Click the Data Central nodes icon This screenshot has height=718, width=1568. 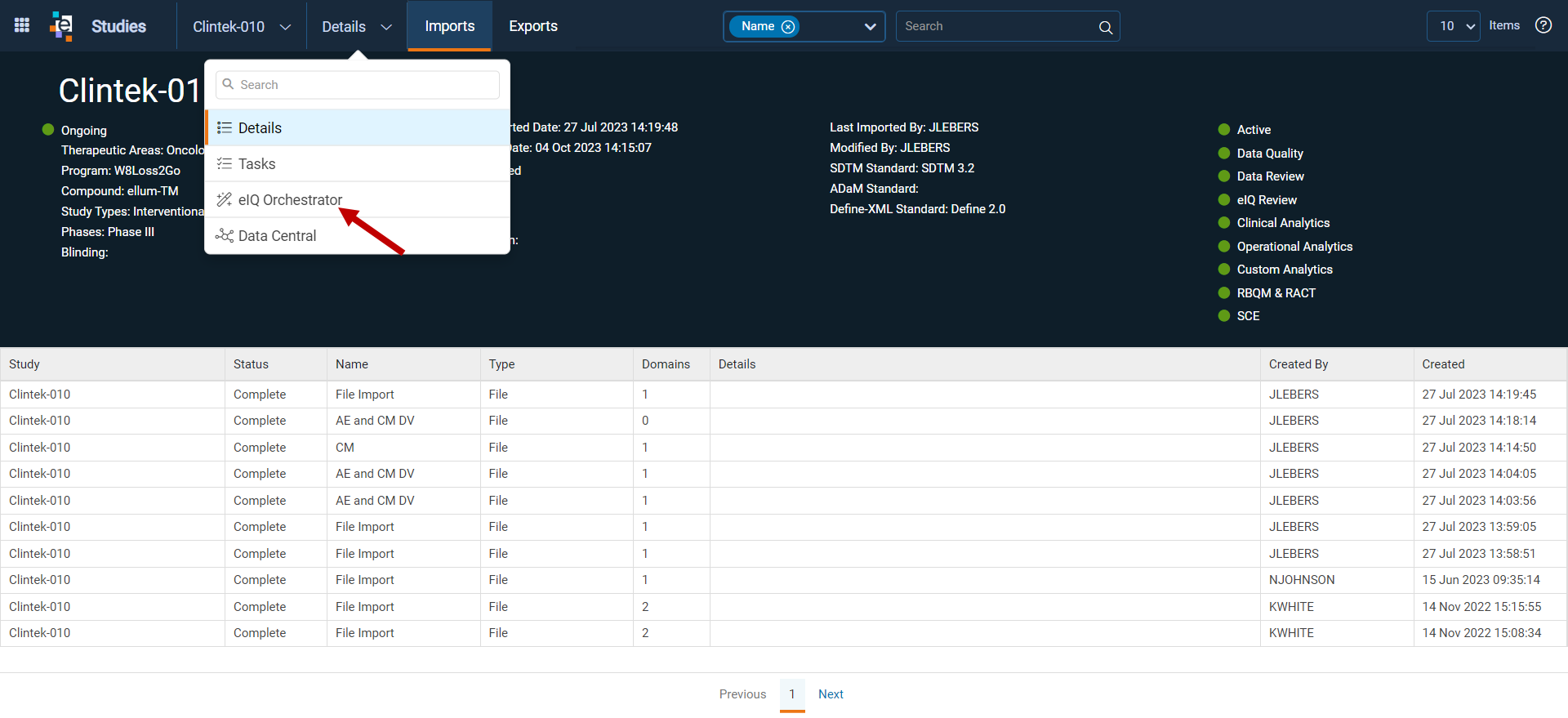tap(224, 235)
